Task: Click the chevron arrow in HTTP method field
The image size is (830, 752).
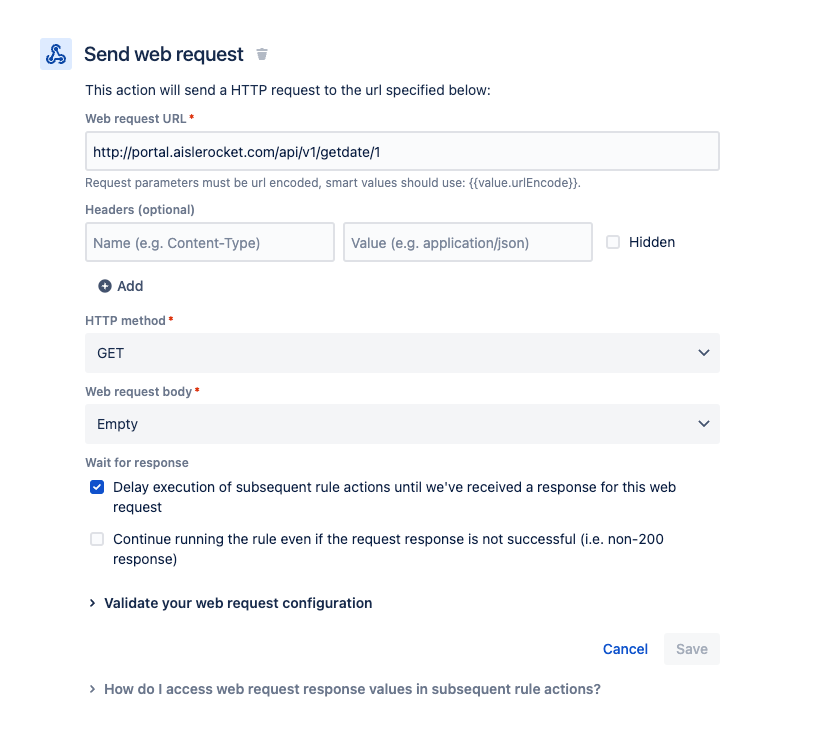Action: pyautogui.click(x=704, y=353)
